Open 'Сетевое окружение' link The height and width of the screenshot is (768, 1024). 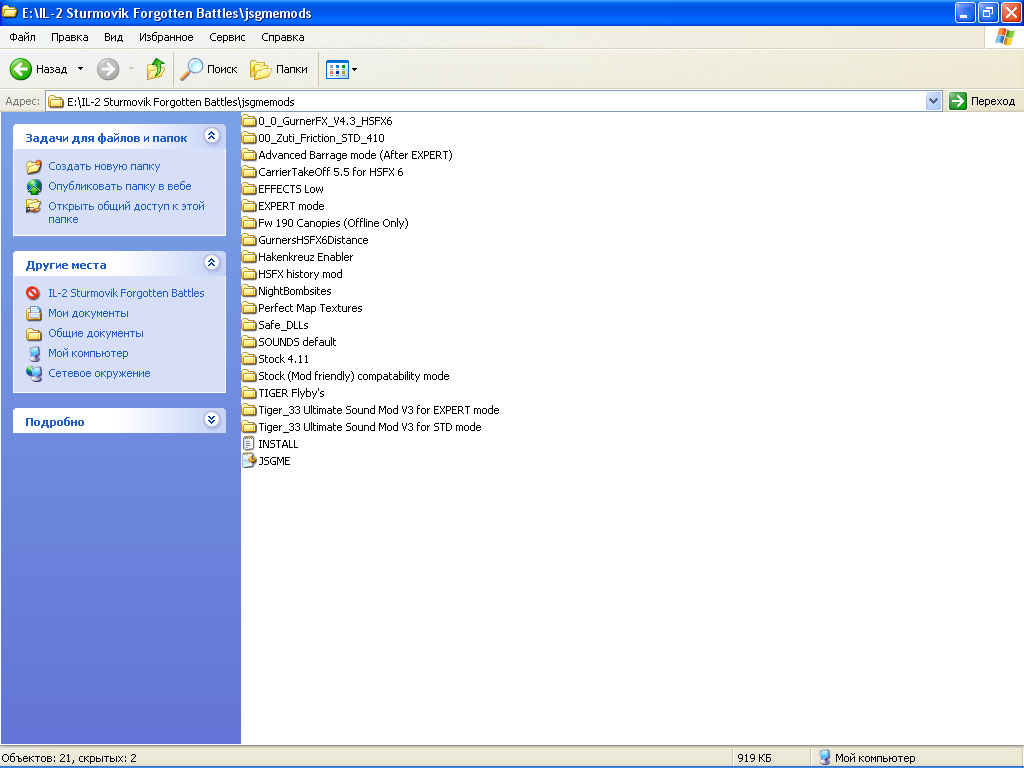pyautogui.click(x=99, y=373)
